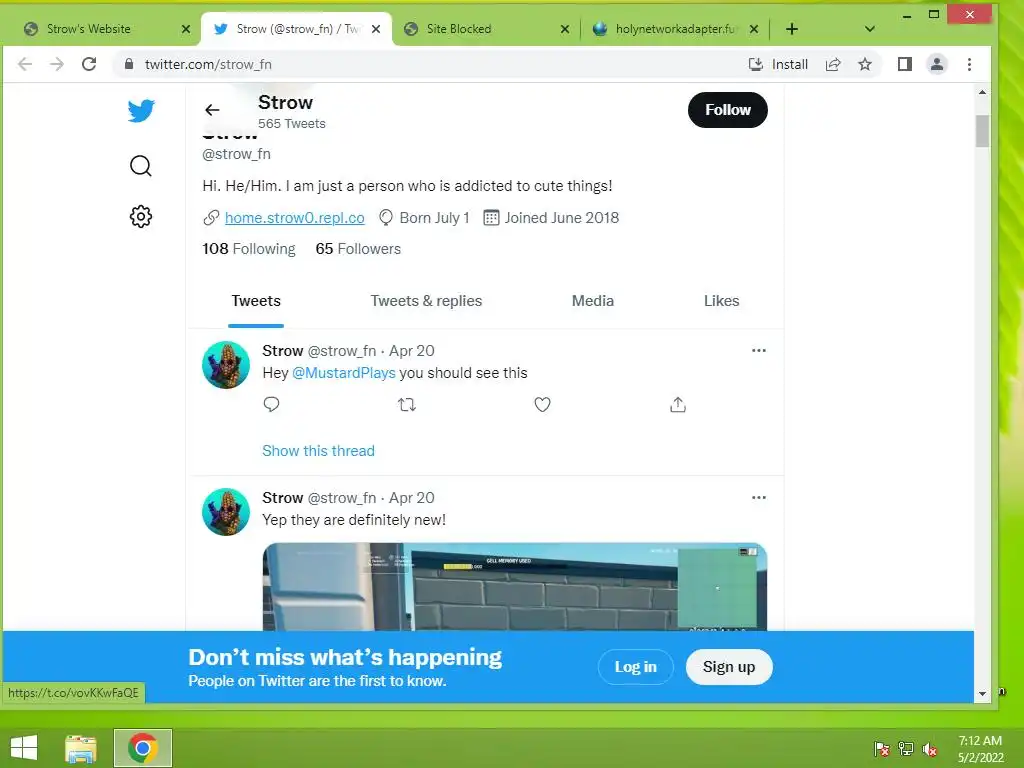Viewport: 1024px width, 768px height.
Task: Click Chrome icon in taskbar
Action: (142, 748)
